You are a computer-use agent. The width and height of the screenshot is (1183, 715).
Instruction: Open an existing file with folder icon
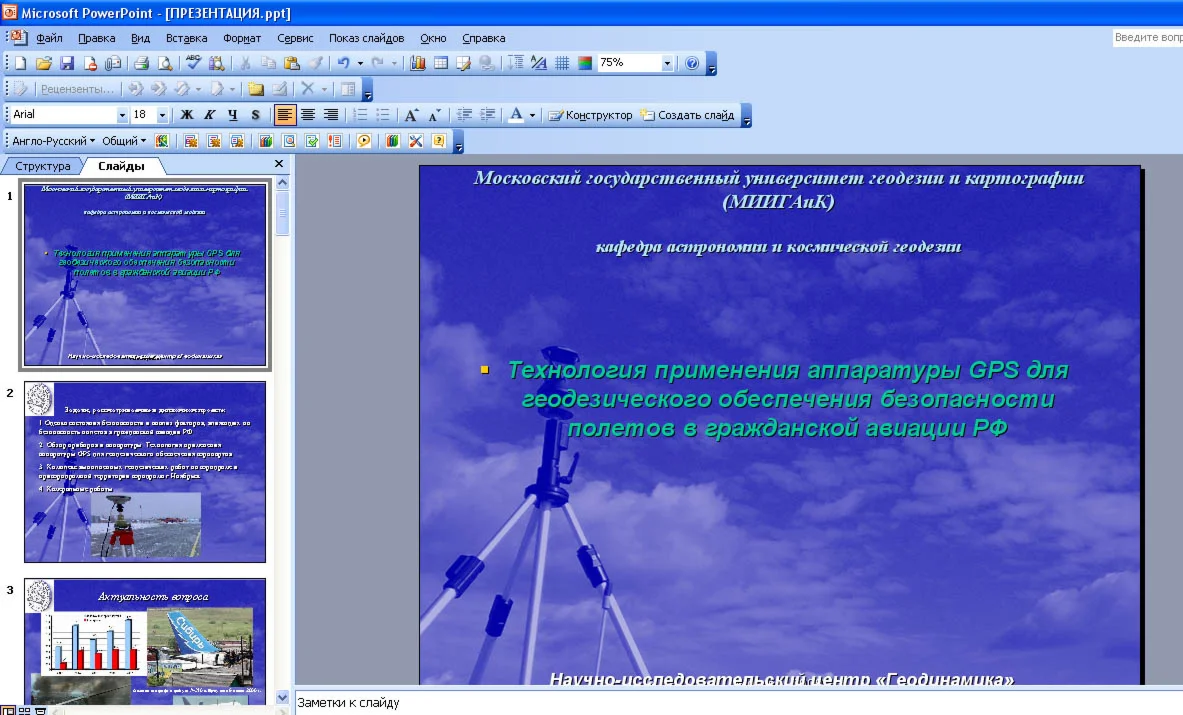(x=44, y=63)
